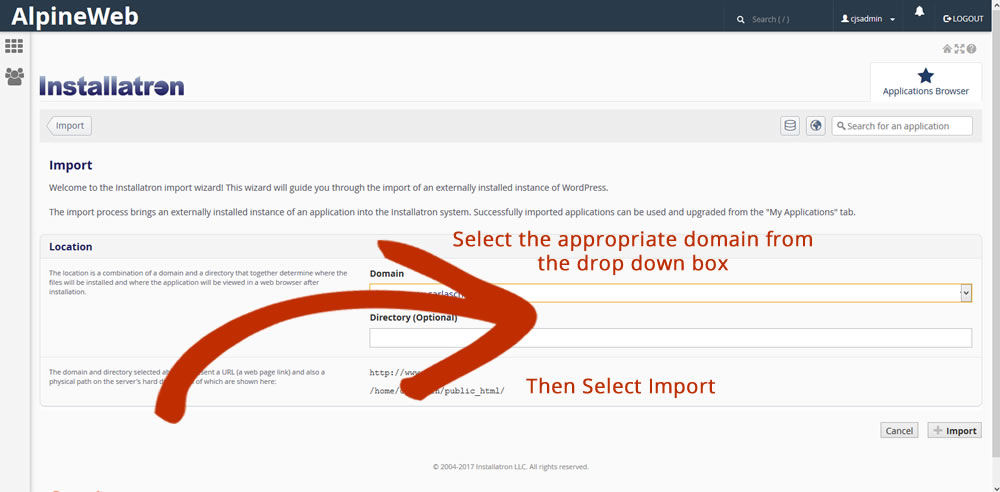Click the Installatron logo

tap(112, 86)
